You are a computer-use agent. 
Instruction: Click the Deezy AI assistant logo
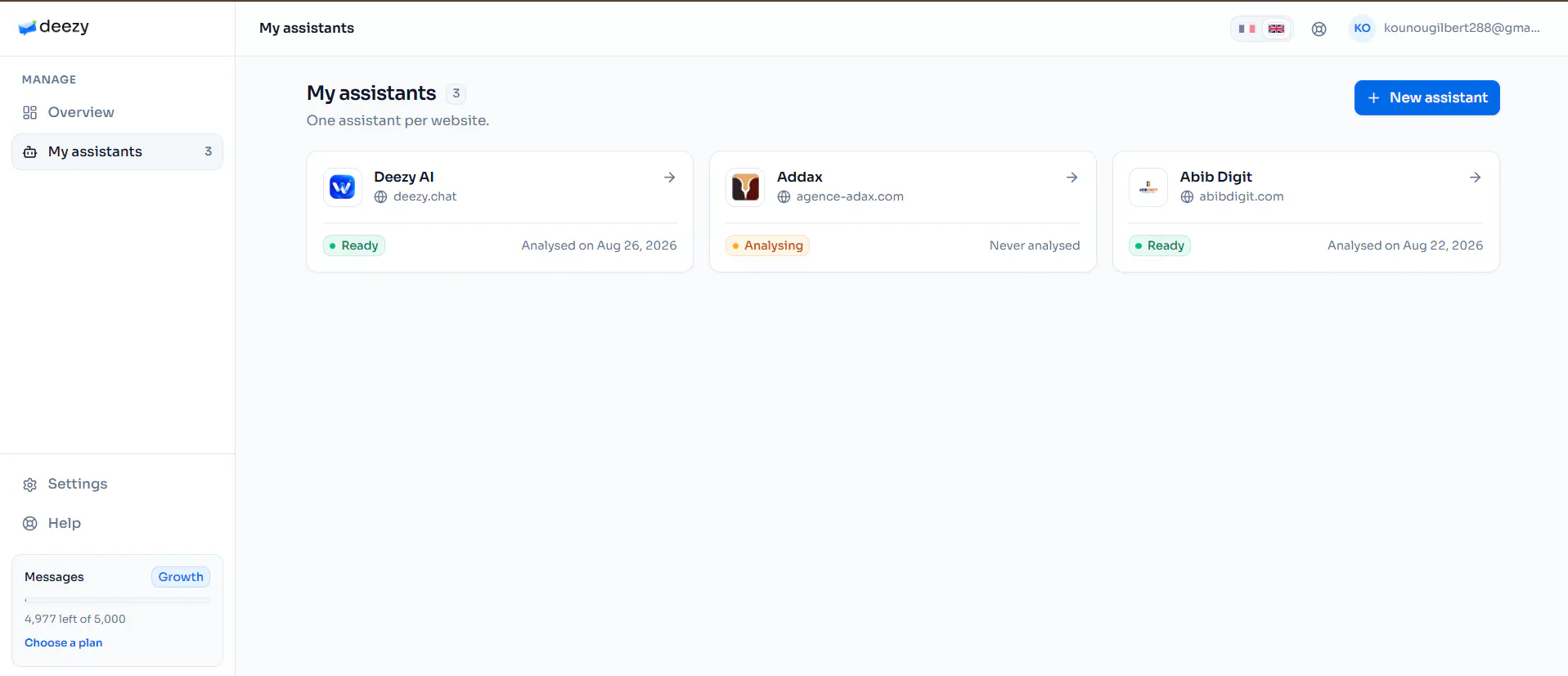click(342, 187)
